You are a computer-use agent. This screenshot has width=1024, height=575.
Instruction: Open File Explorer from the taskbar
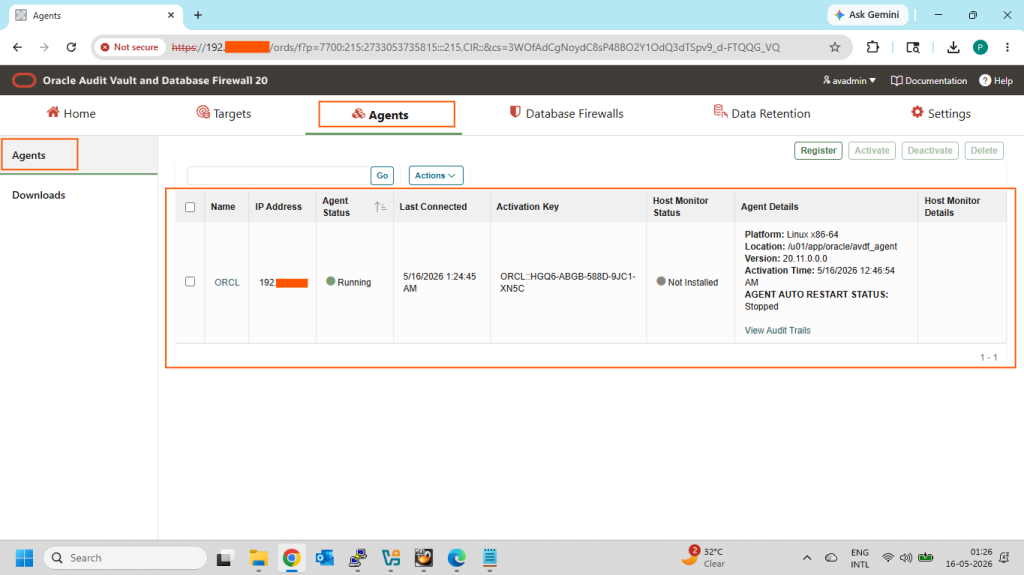259,558
